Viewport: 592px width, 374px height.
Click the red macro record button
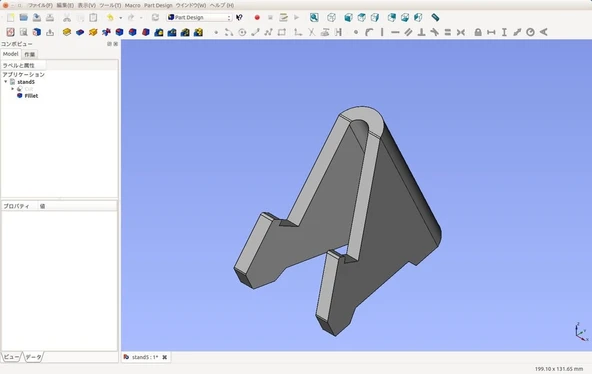click(257, 17)
